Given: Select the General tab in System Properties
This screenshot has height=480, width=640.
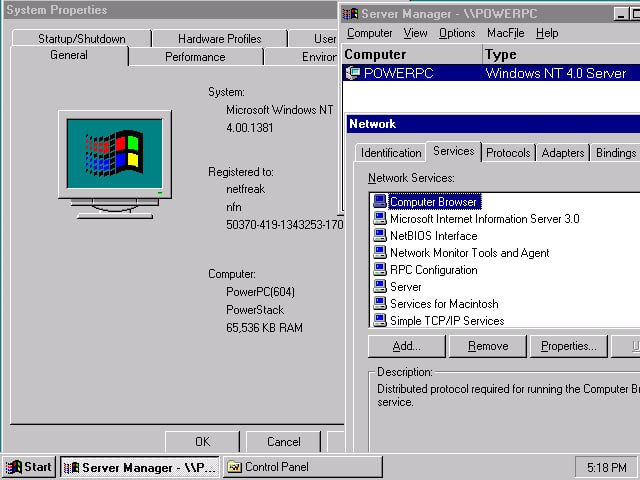Looking at the screenshot, I should [x=69, y=55].
